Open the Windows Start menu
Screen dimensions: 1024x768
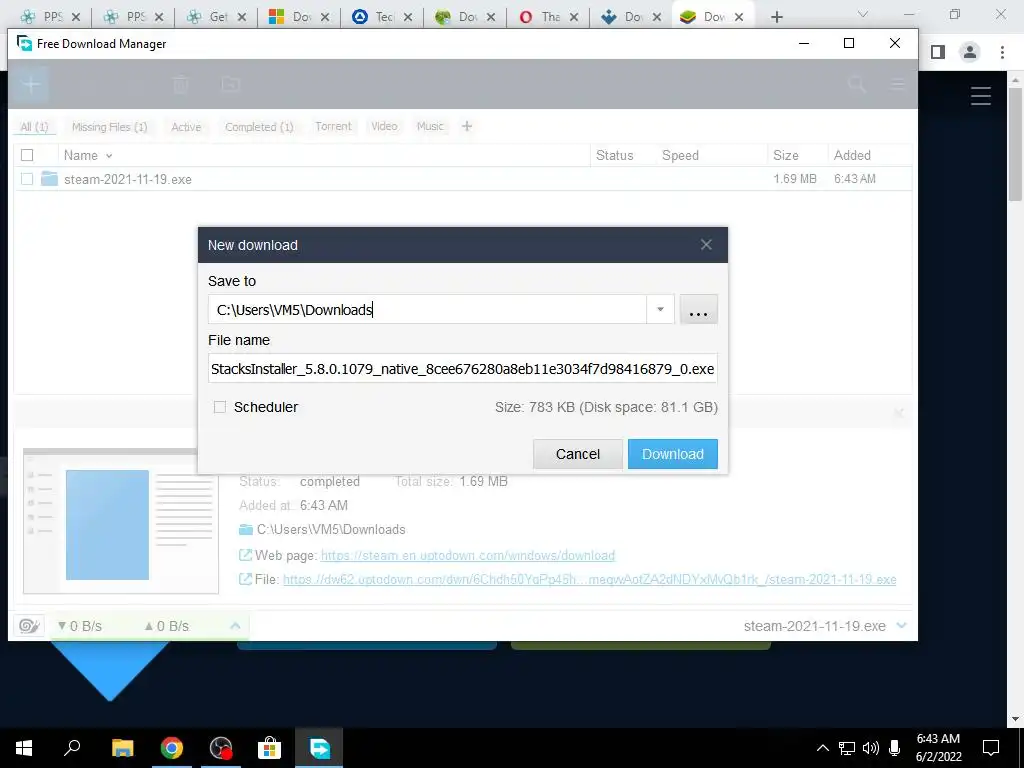[x=24, y=748]
